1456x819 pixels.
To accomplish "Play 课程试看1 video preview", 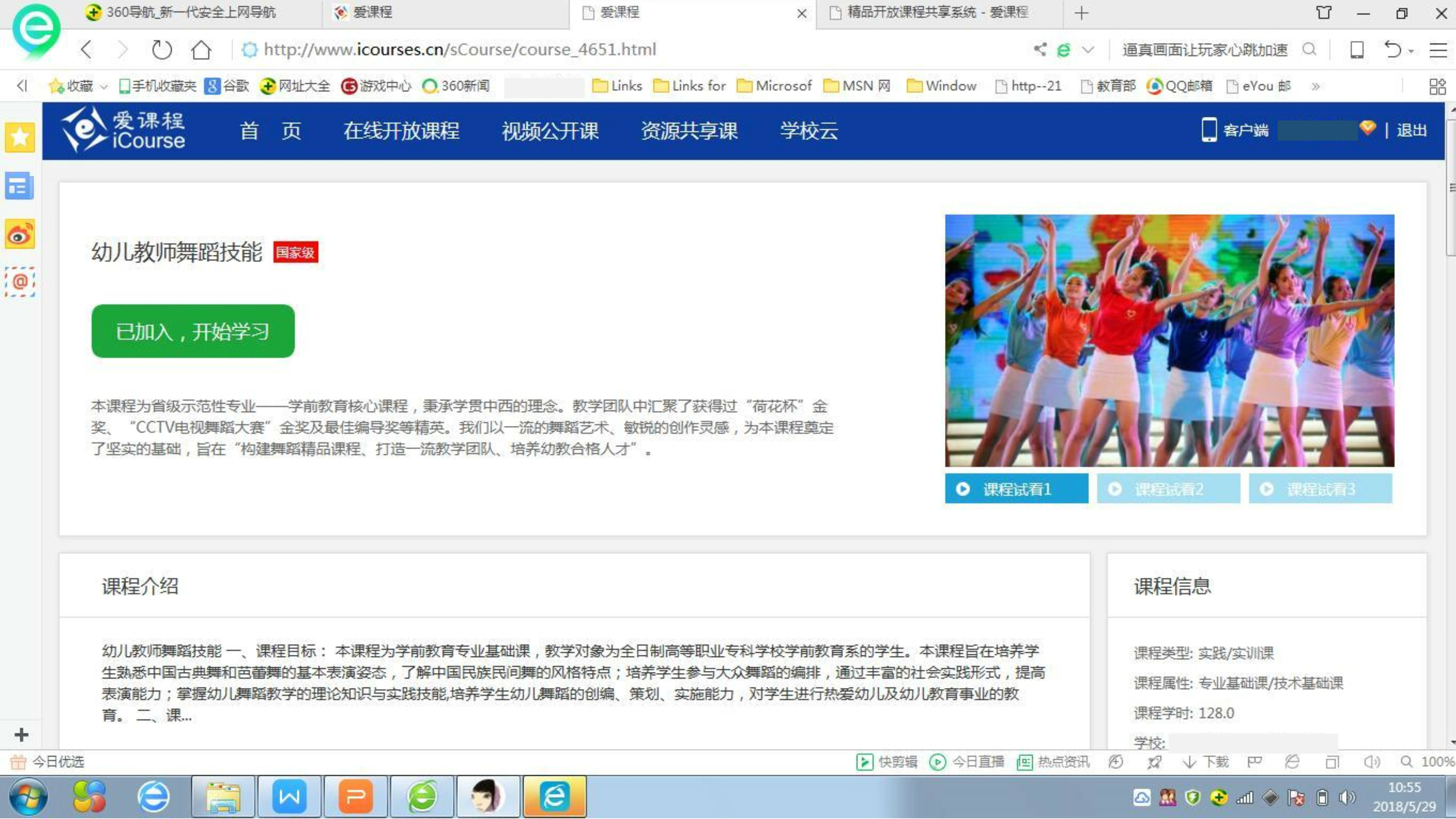I will click(1016, 489).
